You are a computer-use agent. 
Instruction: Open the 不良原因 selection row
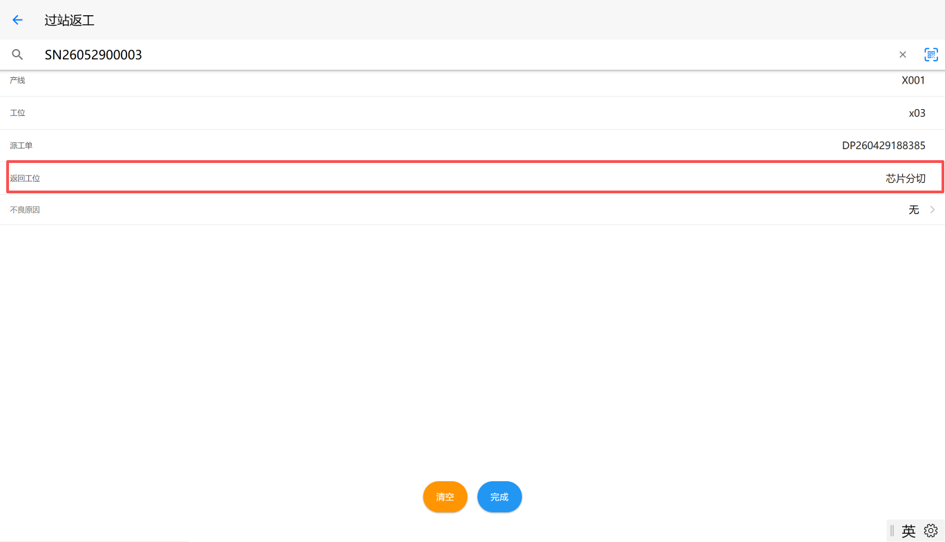click(x=472, y=210)
